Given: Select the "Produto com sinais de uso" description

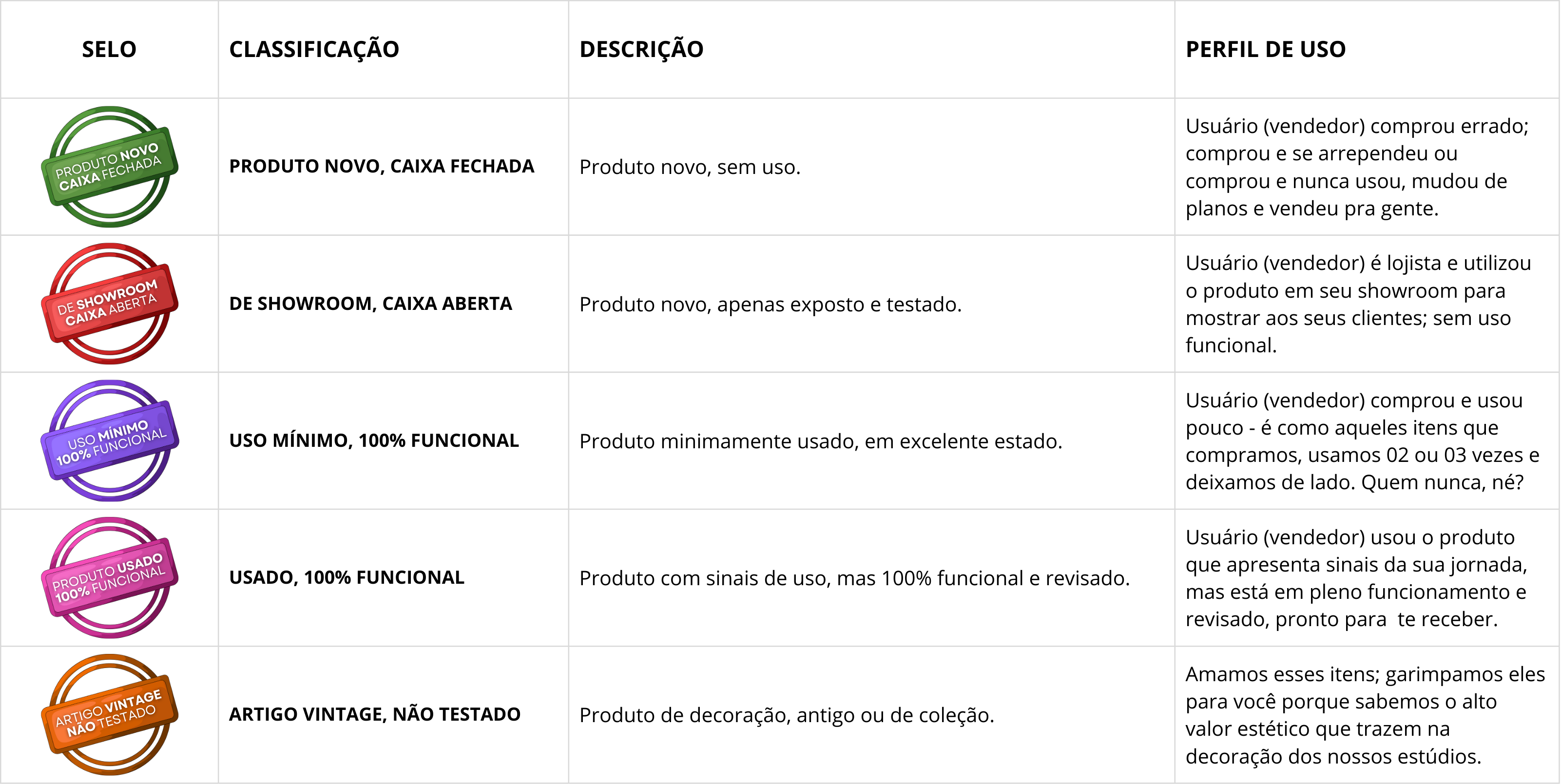Looking at the screenshot, I should pyautogui.click(x=854, y=577).
